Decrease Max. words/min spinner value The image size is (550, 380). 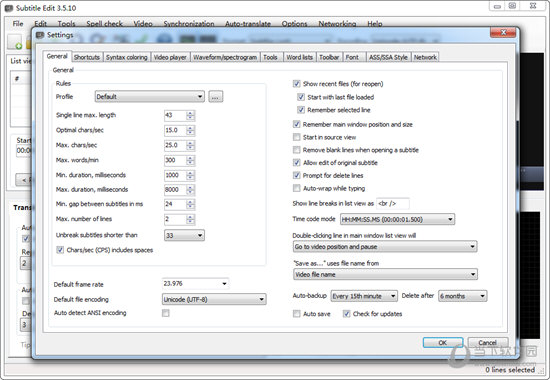(x=190, y=163)
